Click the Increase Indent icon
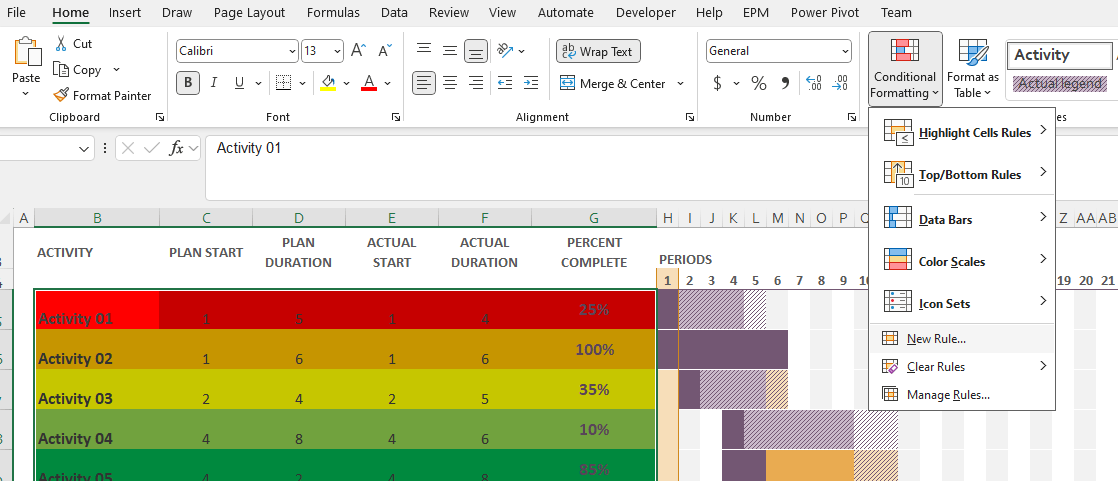 tap(530, 83)
